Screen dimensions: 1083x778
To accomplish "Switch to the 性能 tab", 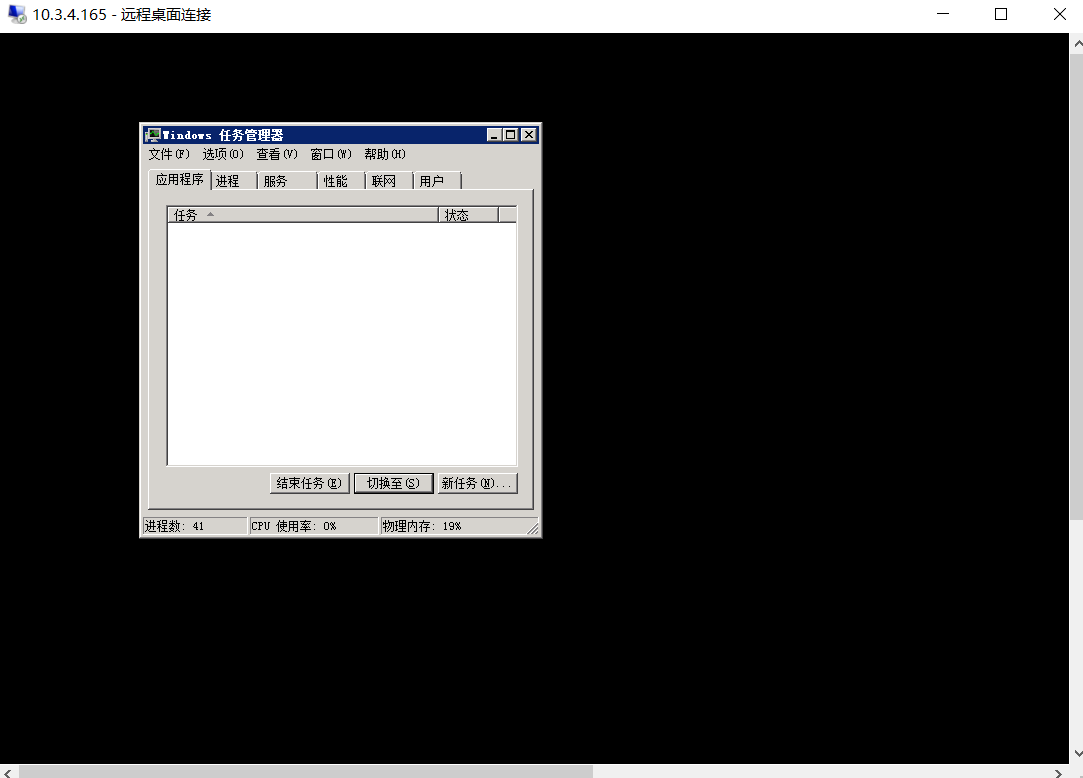I will pos(336,181).
